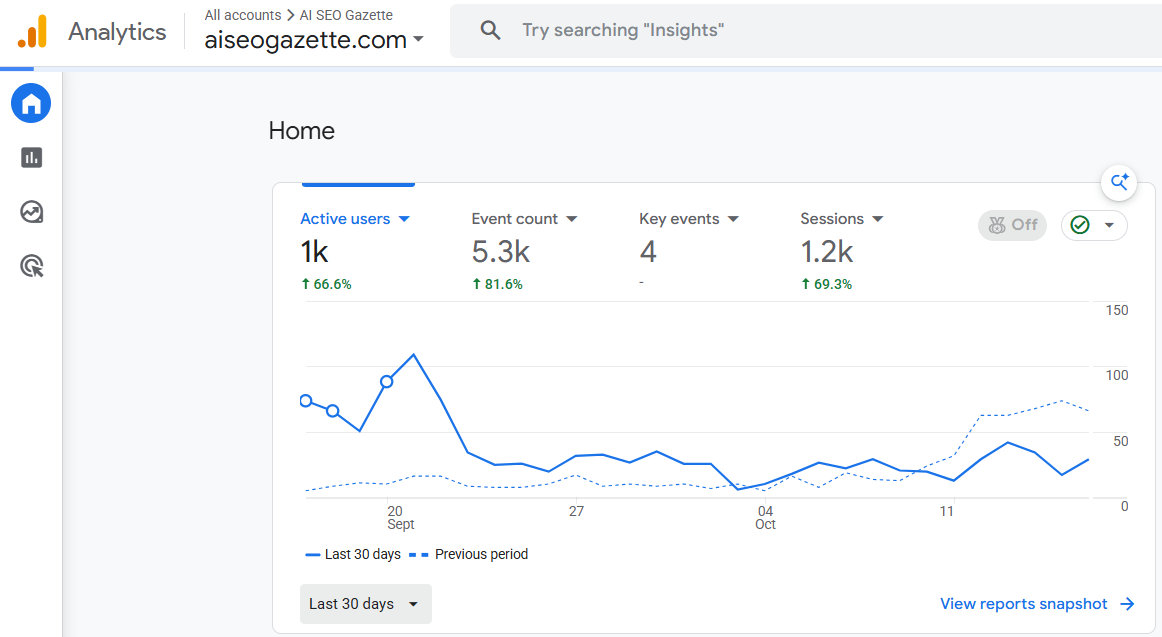Open the Explore icon in sidebar
This screenshot has width=1162, height=637.
(x=31, y=212)
